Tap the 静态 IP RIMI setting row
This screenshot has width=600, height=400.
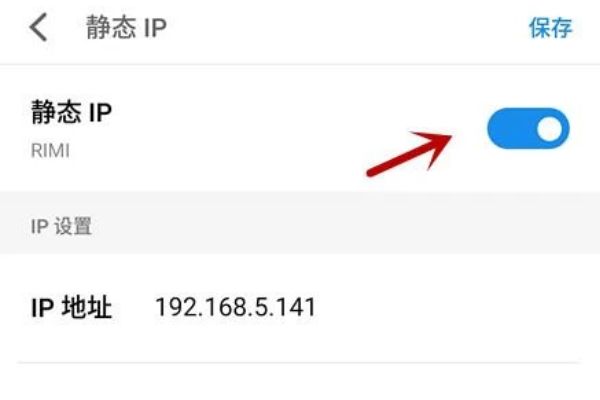300,129
